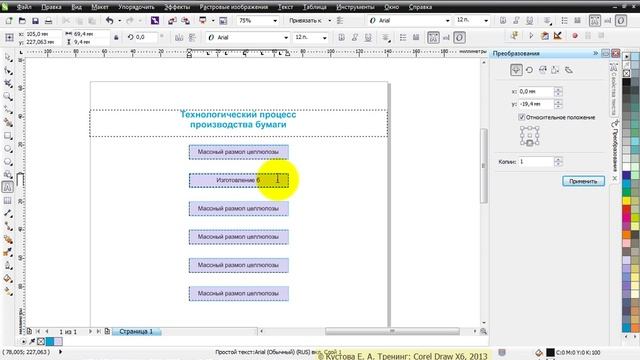Toggle Italic formatting in the property bar
Viewport: 640px width, 360px height.
click(x=355, y=38)
